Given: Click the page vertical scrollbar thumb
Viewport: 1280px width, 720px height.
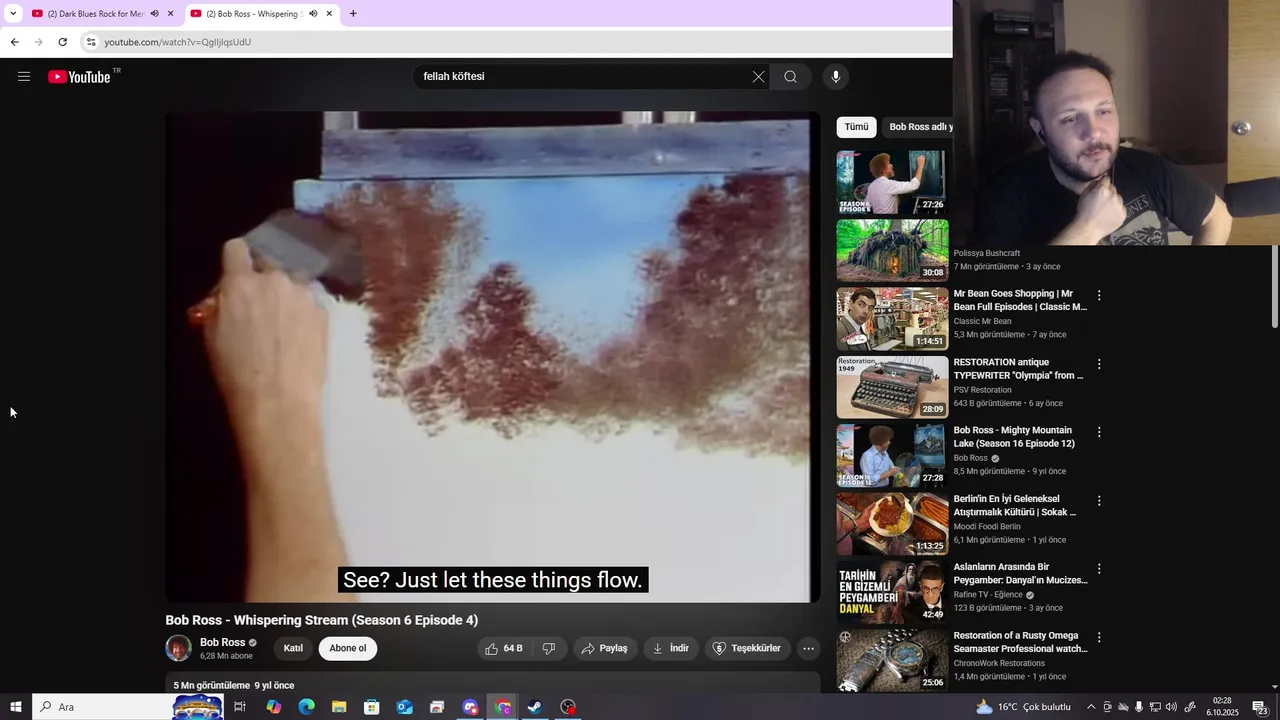Looking at the screenshot, I should pos(1274,286).
